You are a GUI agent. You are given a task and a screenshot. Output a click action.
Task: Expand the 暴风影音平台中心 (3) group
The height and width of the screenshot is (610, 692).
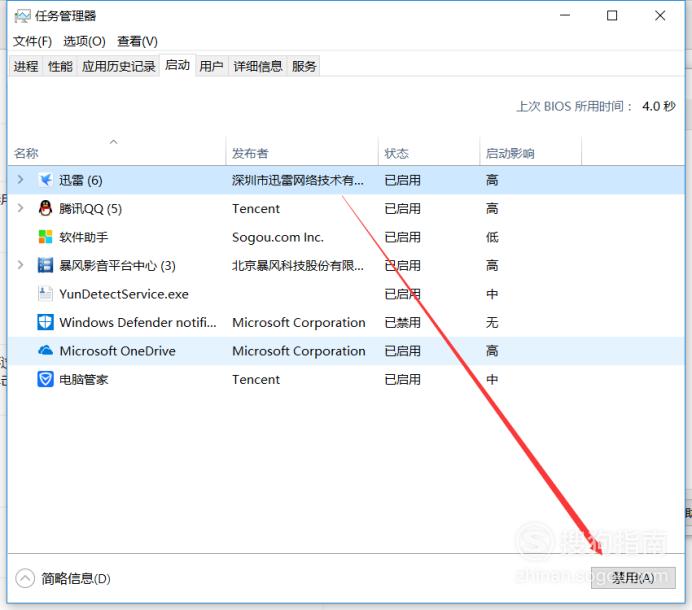coord(20,265)
